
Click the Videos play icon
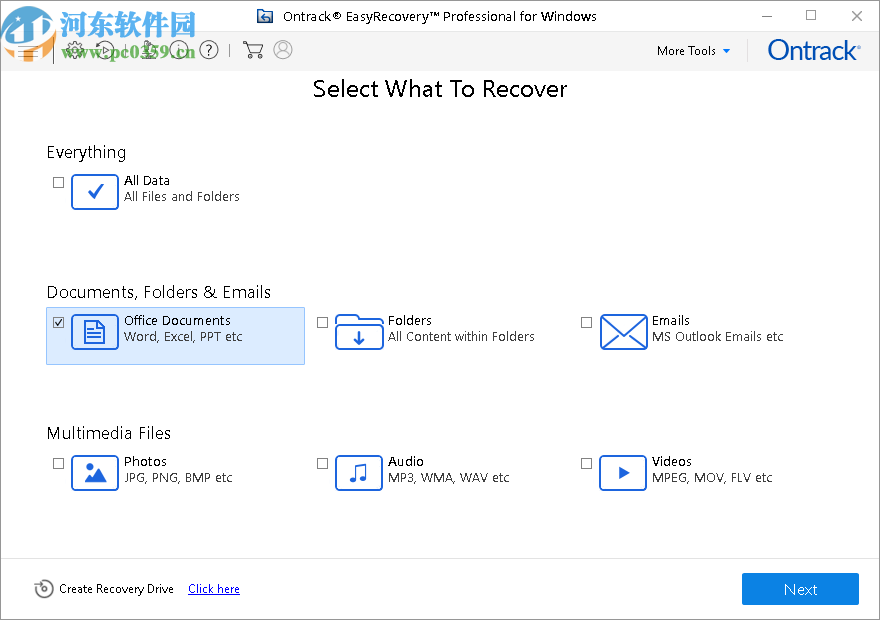(623, 473)
